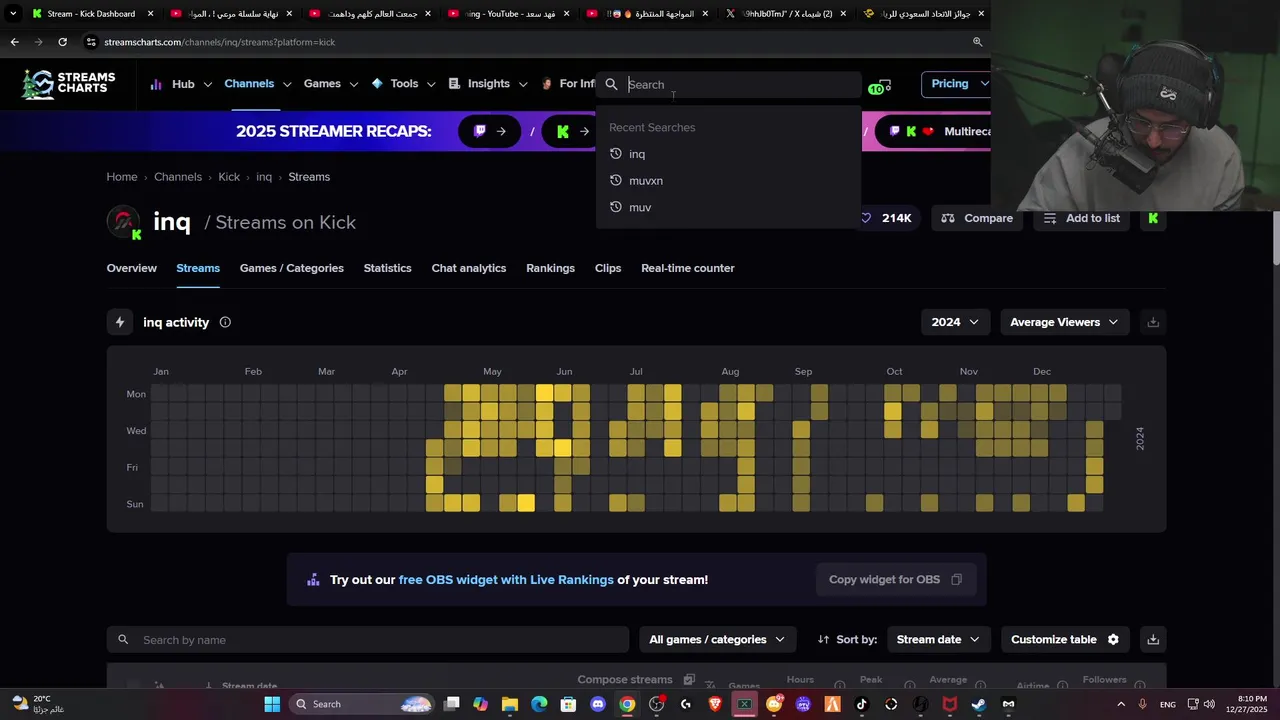The image size is (1280, 720).
Task: Open the Games / Categories tab
Action: tap(292, 268)
